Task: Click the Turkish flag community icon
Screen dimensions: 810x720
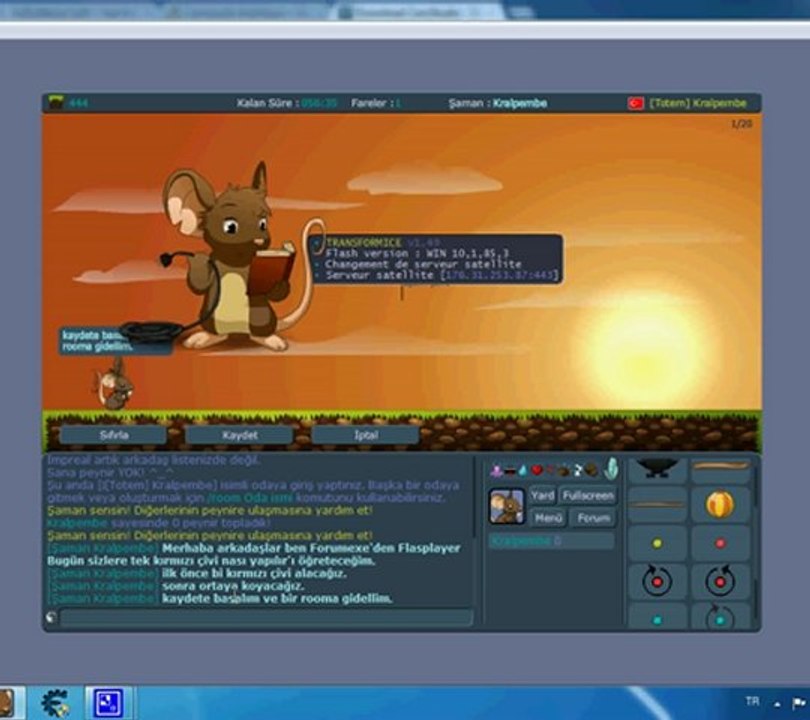Action: pyautogui.click(x=636, y=103)
